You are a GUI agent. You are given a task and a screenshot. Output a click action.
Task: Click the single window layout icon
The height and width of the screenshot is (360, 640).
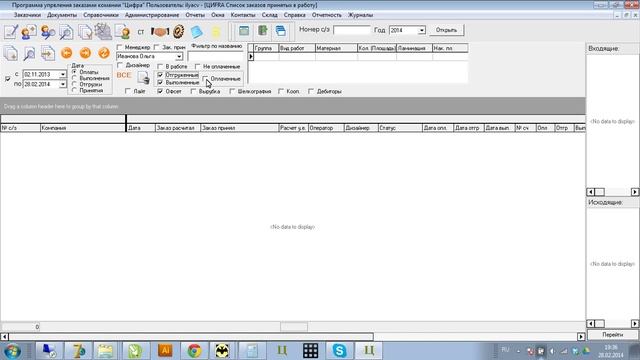click(244, 31)
